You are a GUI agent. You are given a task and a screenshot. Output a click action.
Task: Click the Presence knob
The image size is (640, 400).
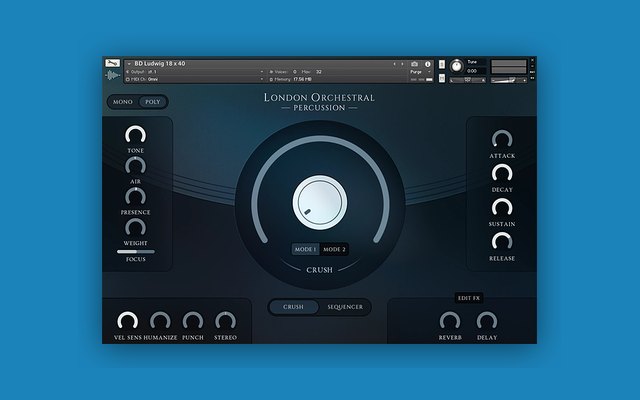pos(136,197)
